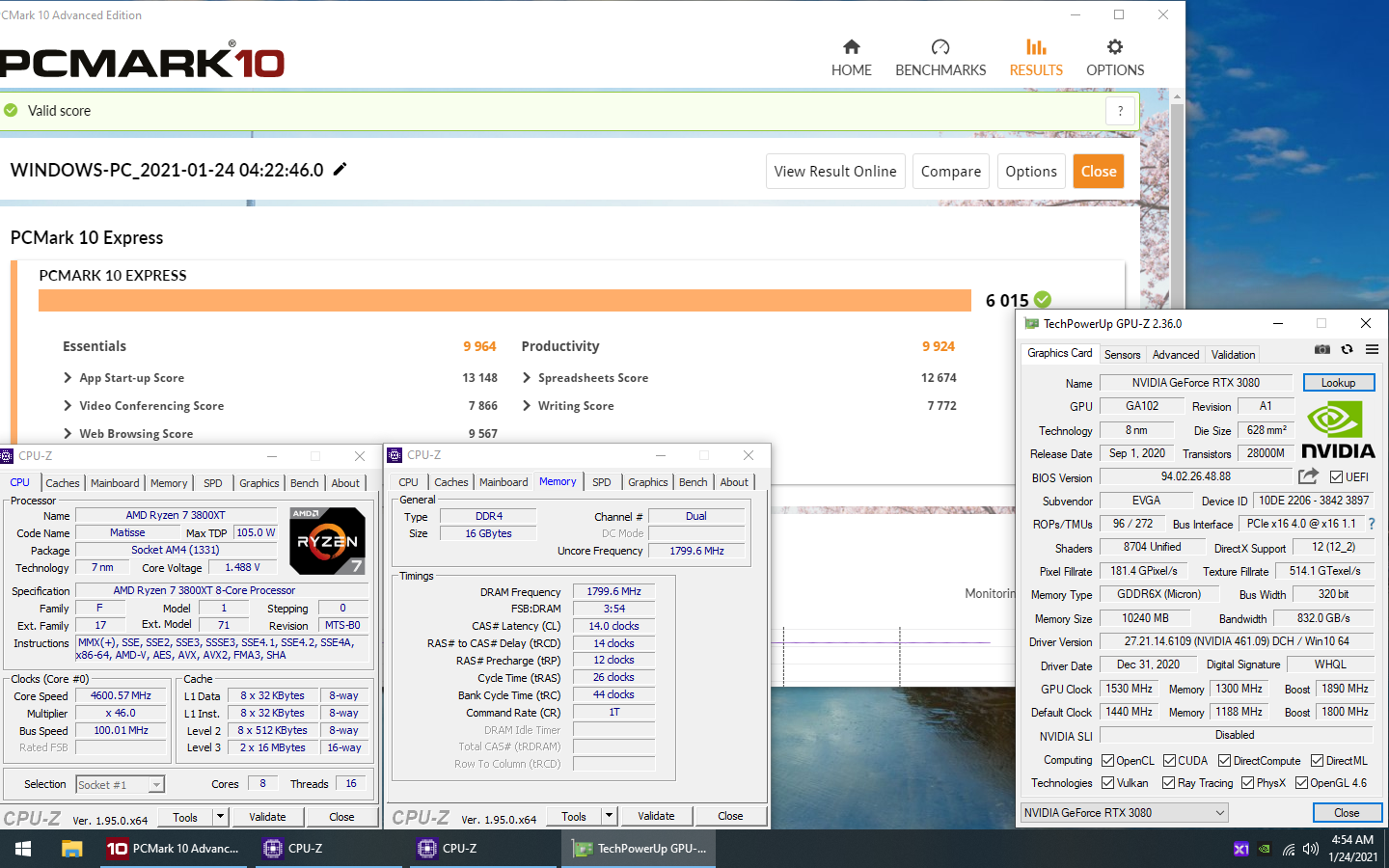This screenshot has width=1389, height=868.
Task: Open Tools dropdown arrow in right CPU-Z
Action: point(609,816)
